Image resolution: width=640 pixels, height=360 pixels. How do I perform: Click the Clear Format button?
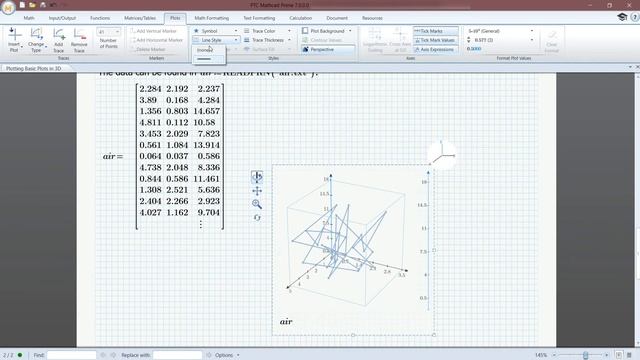click(x=551, y=41)
